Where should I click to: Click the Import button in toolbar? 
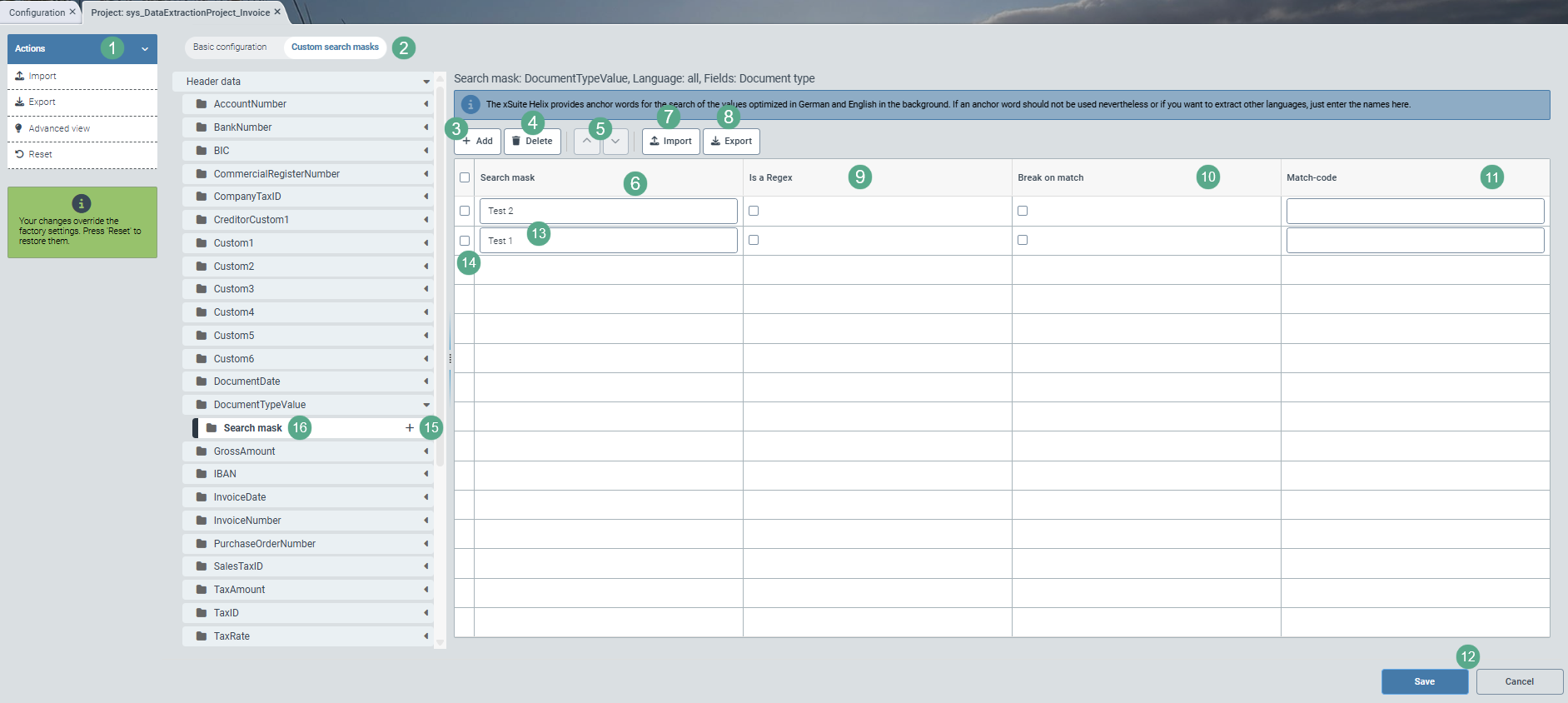tap(671, 142)
